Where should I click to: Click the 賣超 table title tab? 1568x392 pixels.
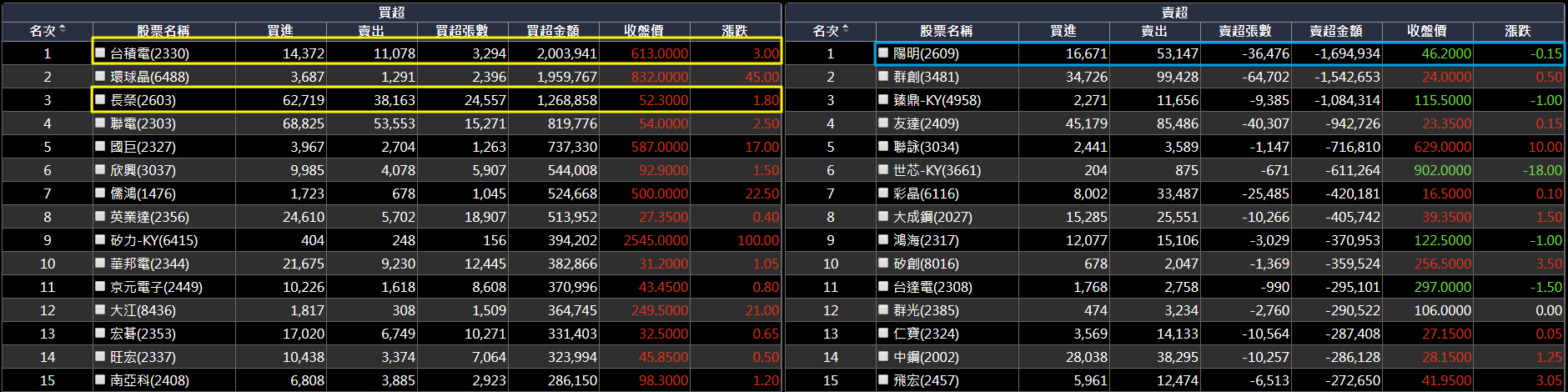(1174, 12)
